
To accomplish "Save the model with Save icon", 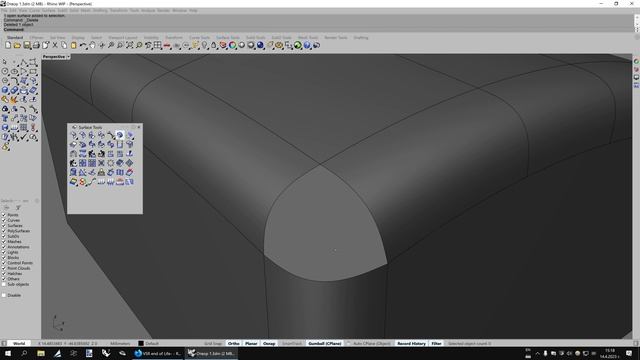I will pos(27,45).
